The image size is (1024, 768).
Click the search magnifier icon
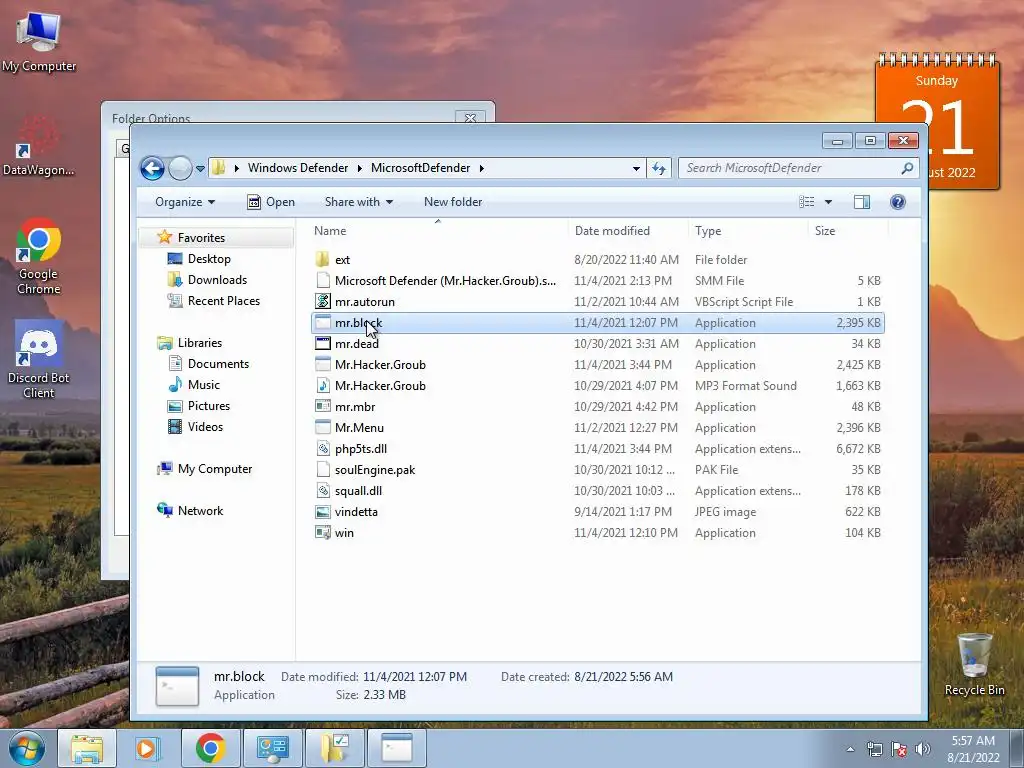click(x=907, y=168)
